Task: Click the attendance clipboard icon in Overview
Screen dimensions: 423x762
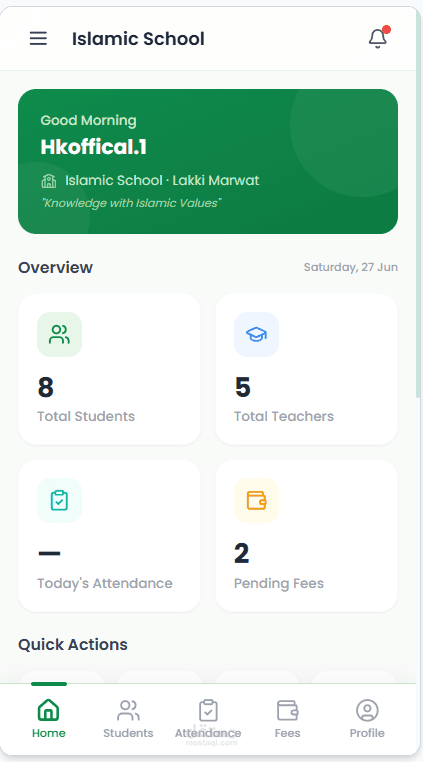Action: coord(59,501)
